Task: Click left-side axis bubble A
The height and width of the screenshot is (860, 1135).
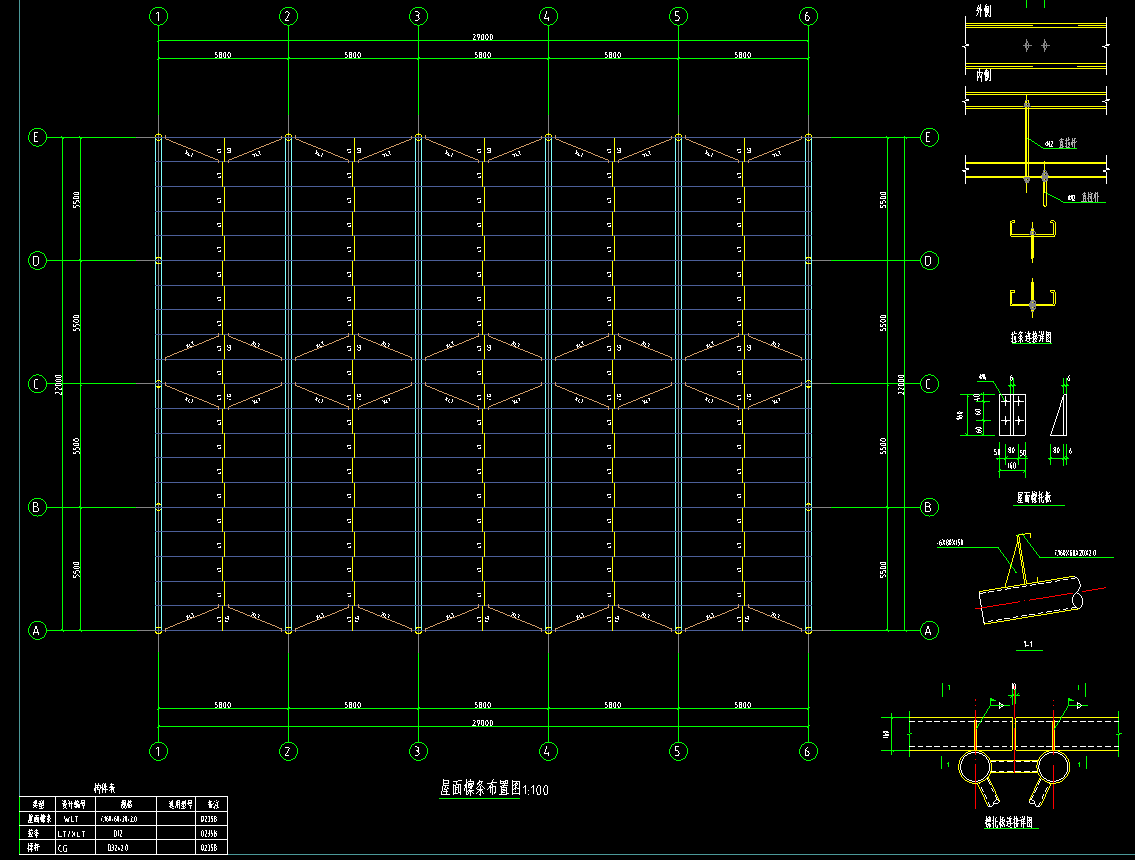Action: click(37, 631)
